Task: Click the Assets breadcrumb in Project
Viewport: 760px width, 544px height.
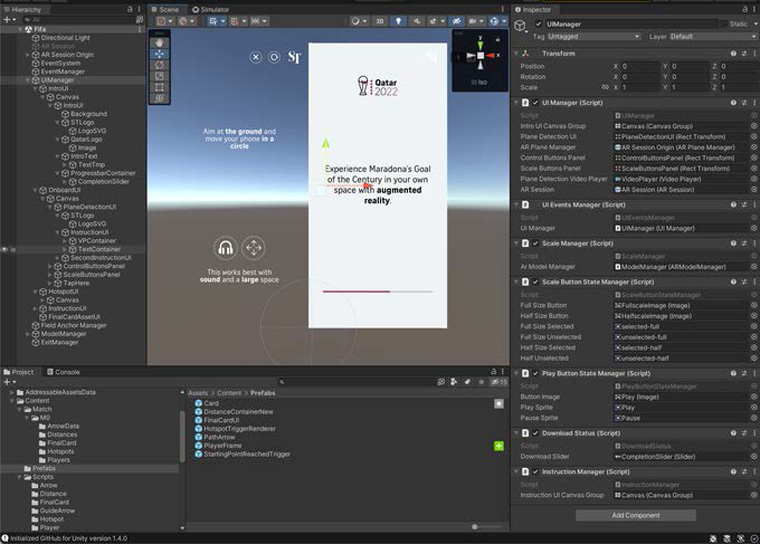Action: click(198, 393)
